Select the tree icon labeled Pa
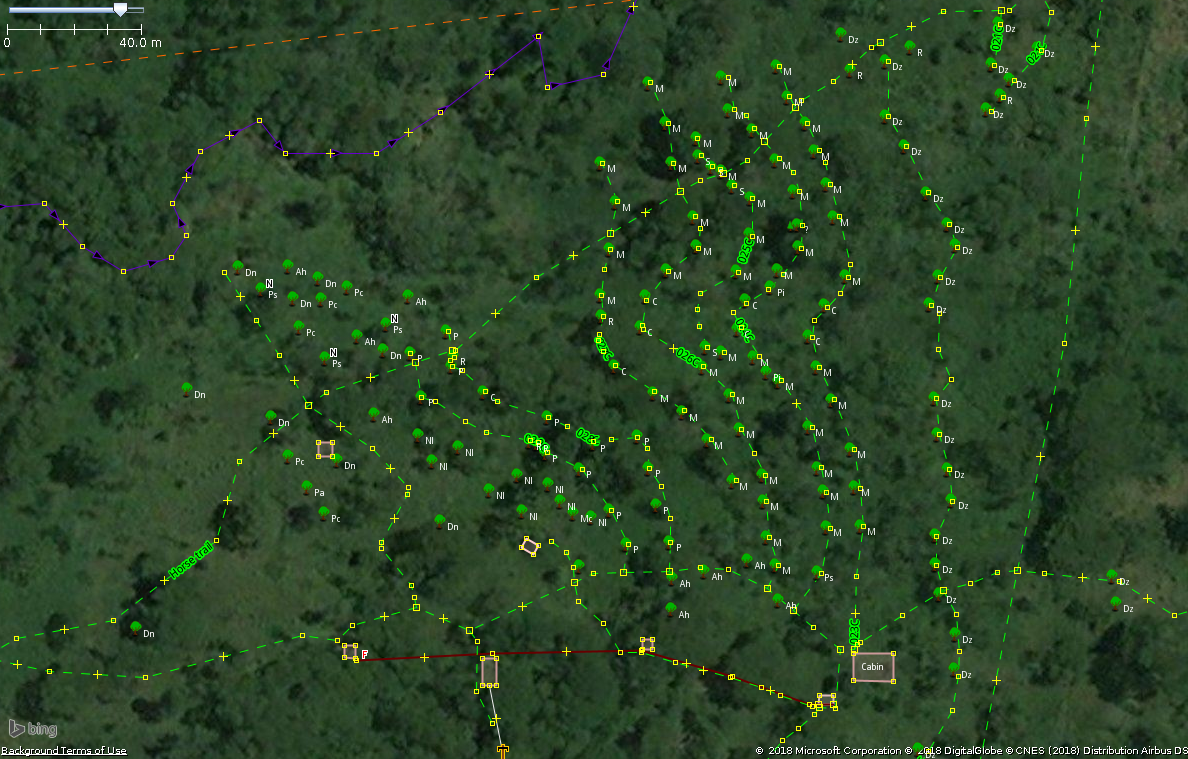Image resolution: width=1188 pixels, height=759 pixels. 307,487
